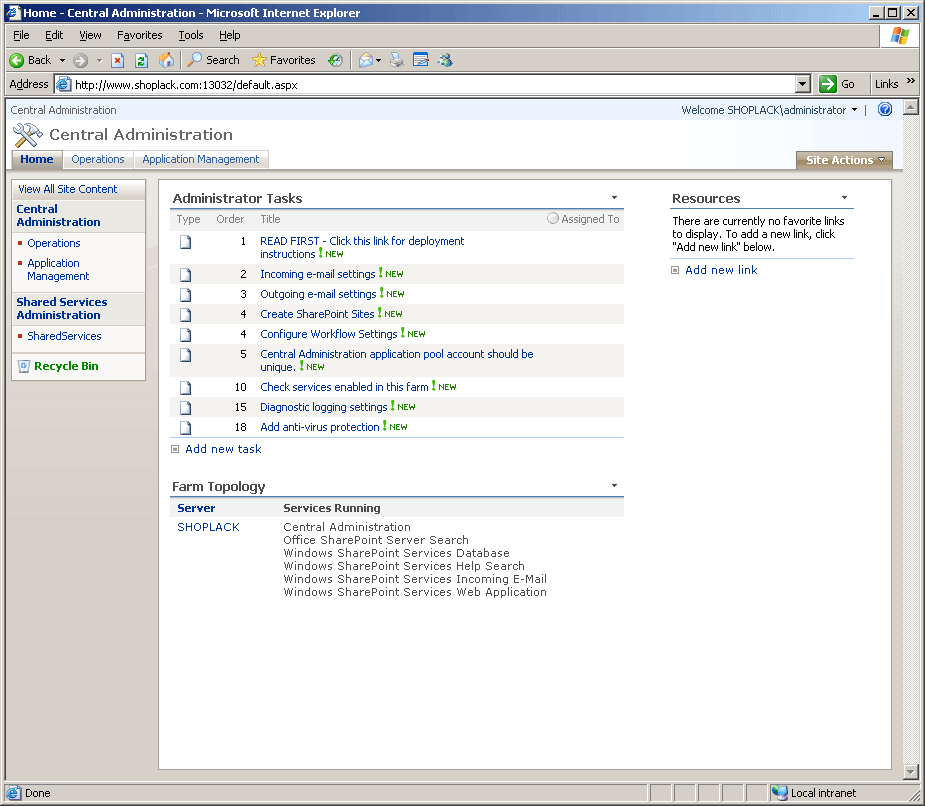The height and width of the screenshot is (806, 925).
Task: Click the document icon for Outgoing e-mail settings
Action: coord(186,295)
